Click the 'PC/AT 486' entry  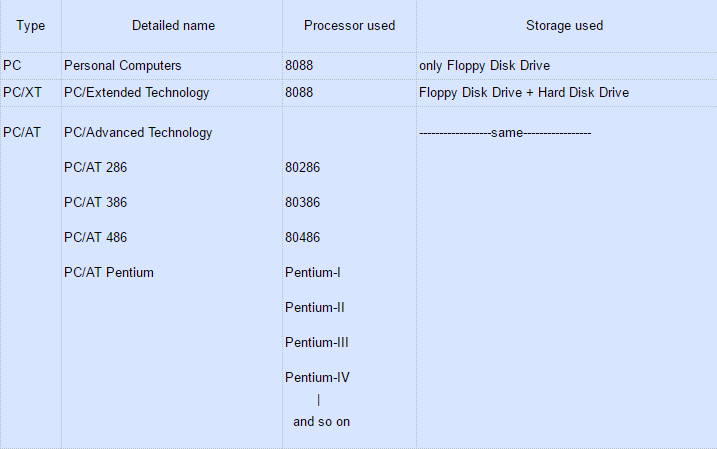(x=95, y=238)
